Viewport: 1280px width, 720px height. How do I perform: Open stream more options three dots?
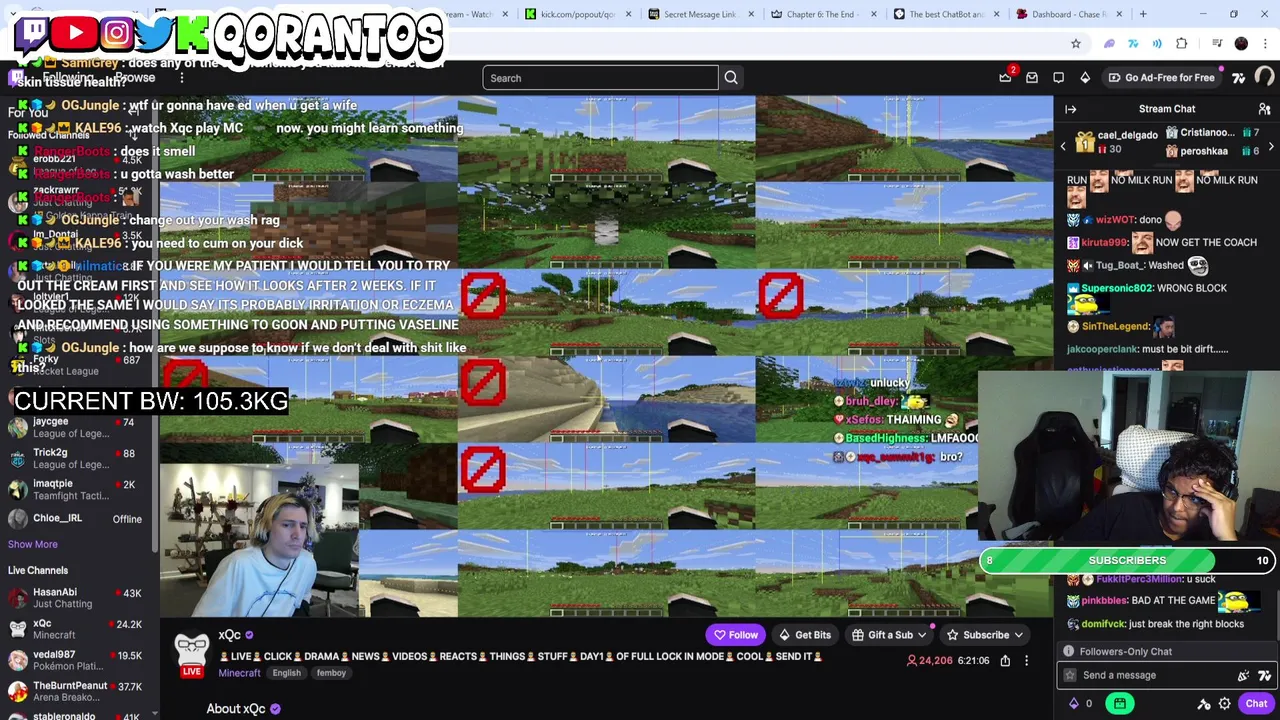[x=1026, y=661]
